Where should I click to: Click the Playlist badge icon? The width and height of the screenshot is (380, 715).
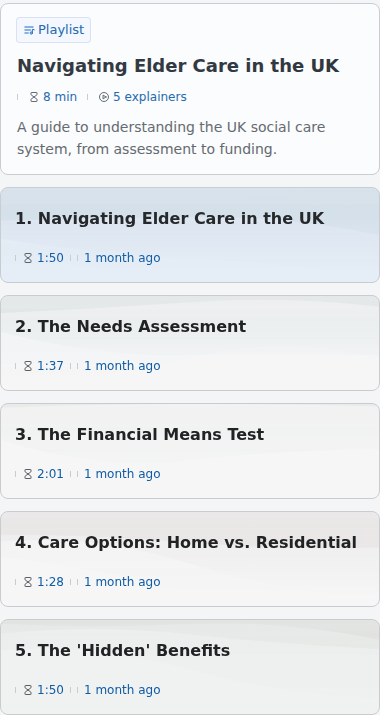click(29, 30)
